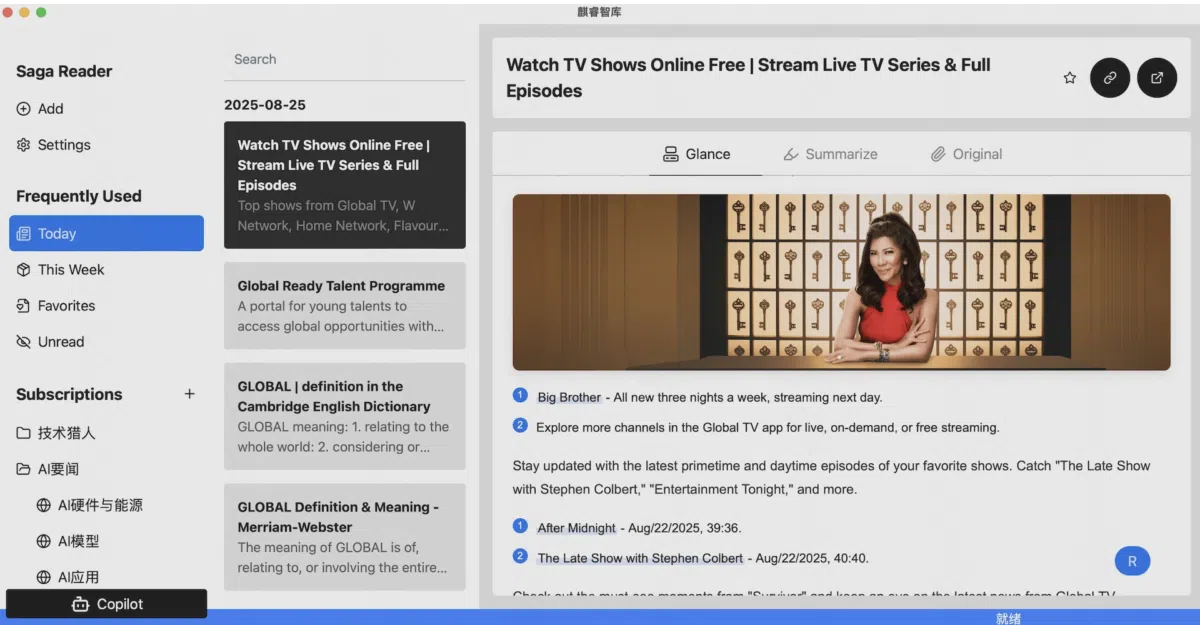Open Settings with the gear icon
Viewport: 1200px width, 630px height.
54,145
